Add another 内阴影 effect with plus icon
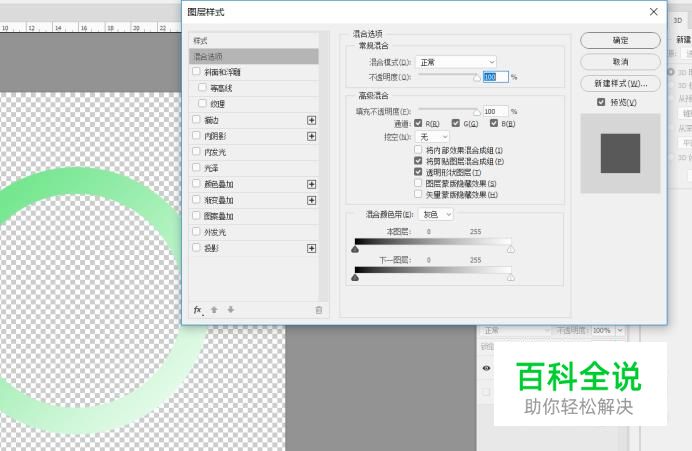This screenshot has height=451, width=692. [312, 136]
